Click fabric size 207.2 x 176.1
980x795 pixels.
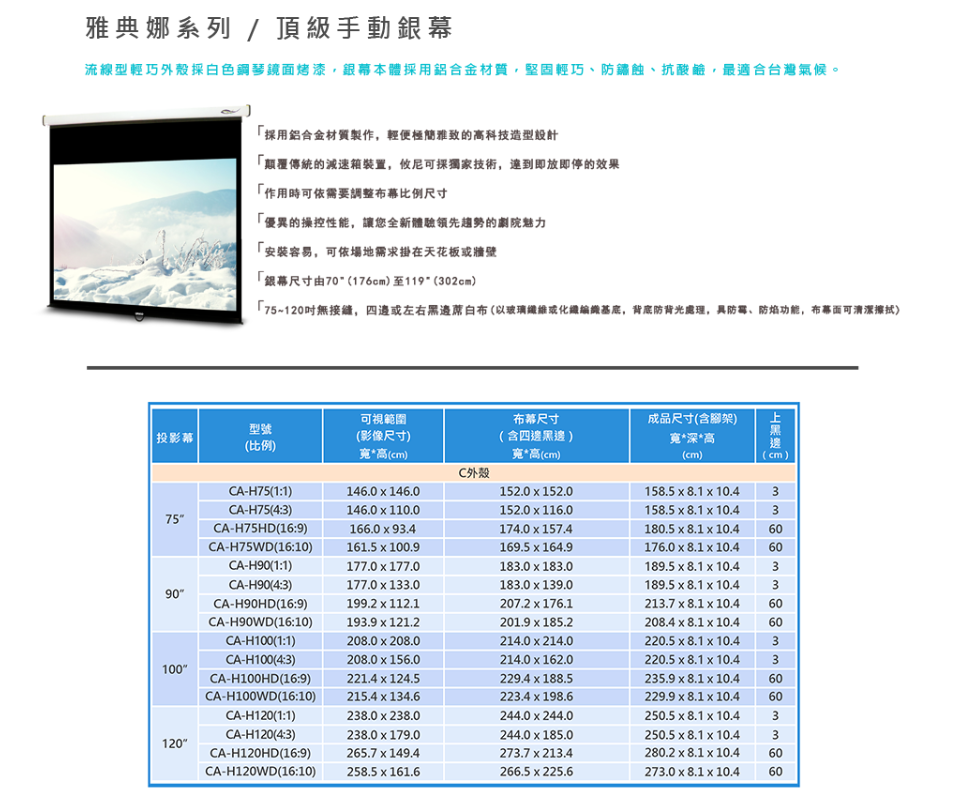pos(536,604)
